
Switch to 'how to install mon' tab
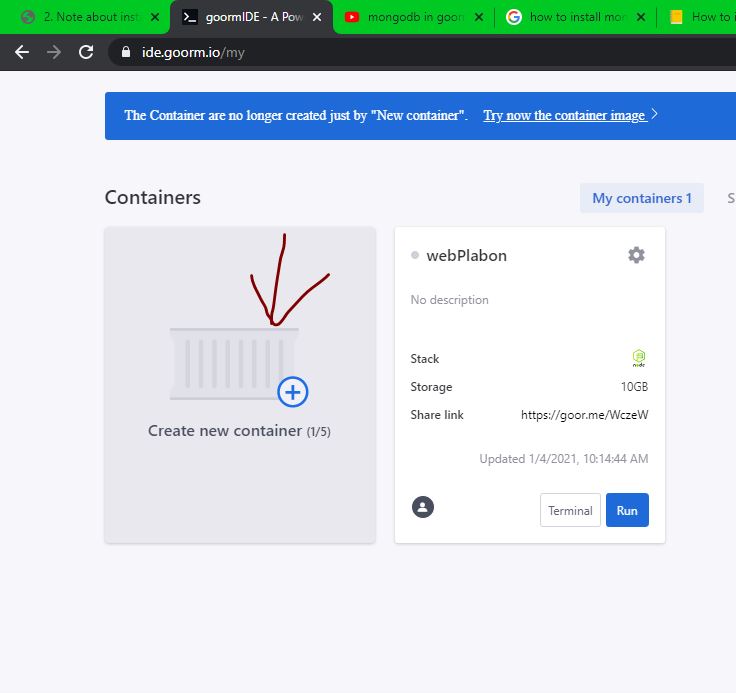click(x=575, y=17)
